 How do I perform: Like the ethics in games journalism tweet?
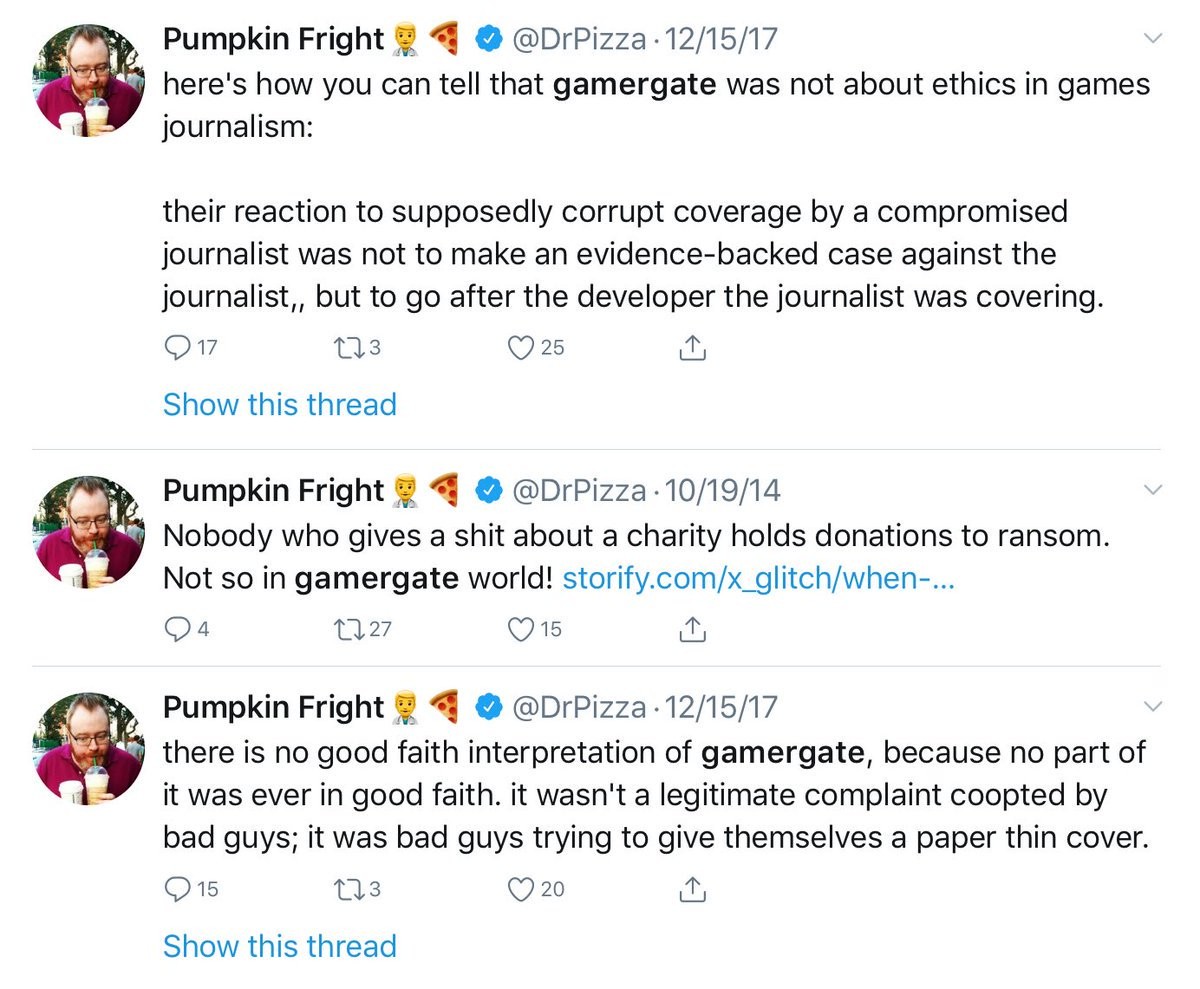point(520,347)
